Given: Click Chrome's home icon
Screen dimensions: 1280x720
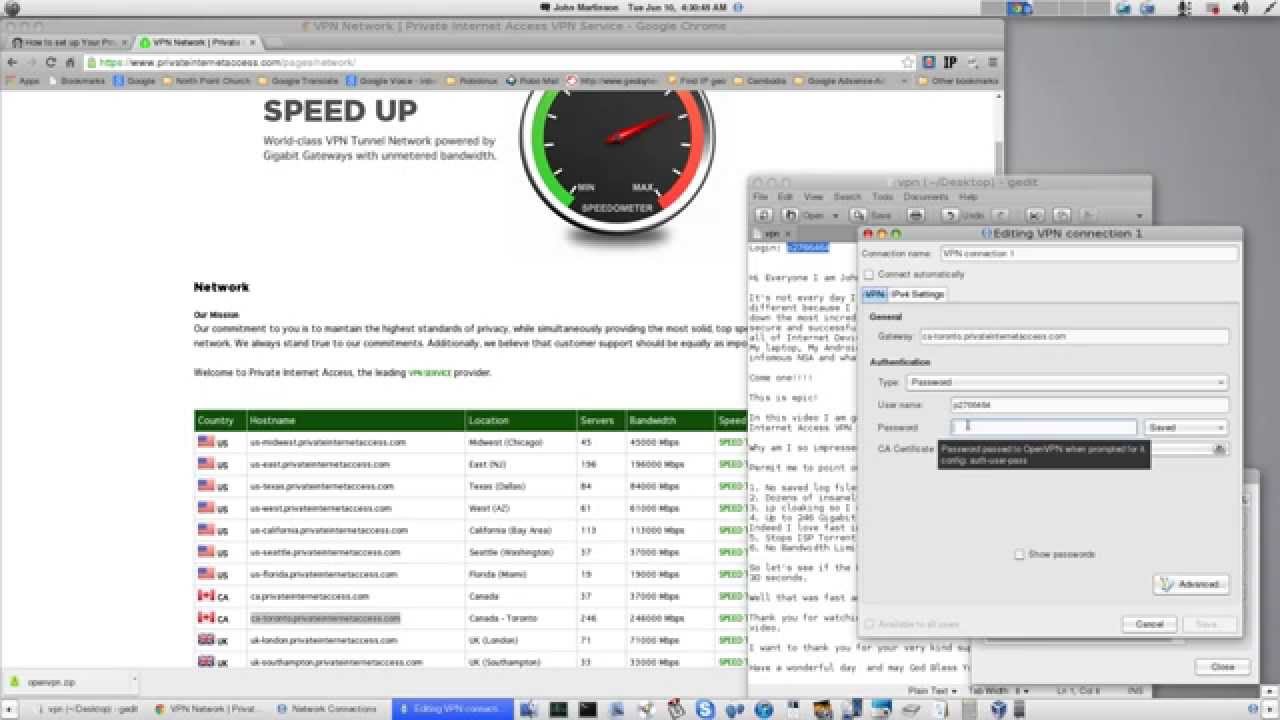Looking at the screenshot, I should [71, 62].
